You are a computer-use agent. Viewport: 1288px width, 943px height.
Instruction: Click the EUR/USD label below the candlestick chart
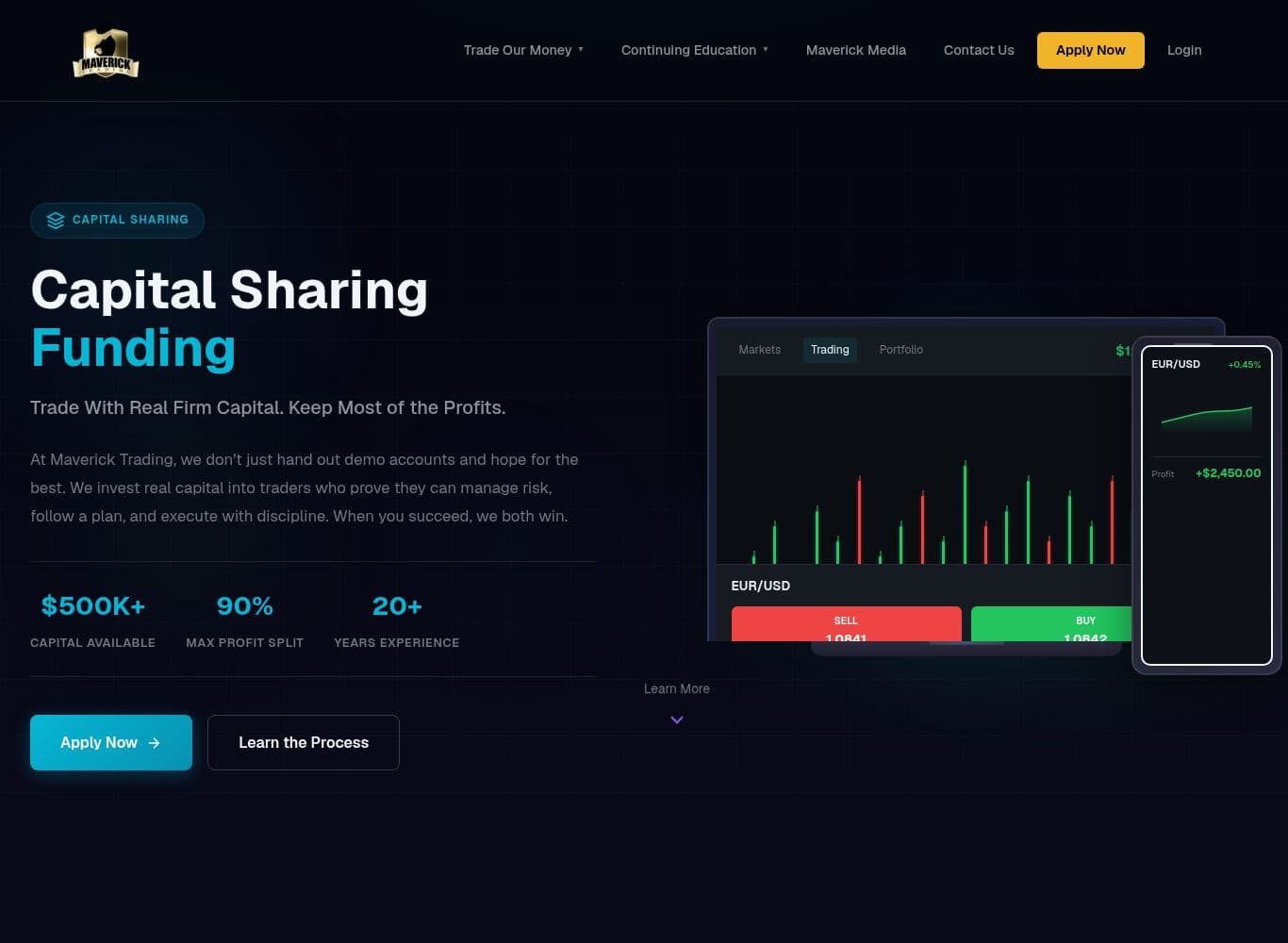[760, 586]
